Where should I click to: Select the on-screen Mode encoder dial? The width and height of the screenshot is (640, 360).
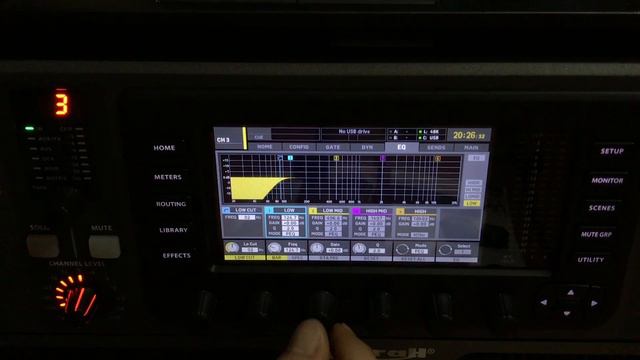click(x=402, y=249)
